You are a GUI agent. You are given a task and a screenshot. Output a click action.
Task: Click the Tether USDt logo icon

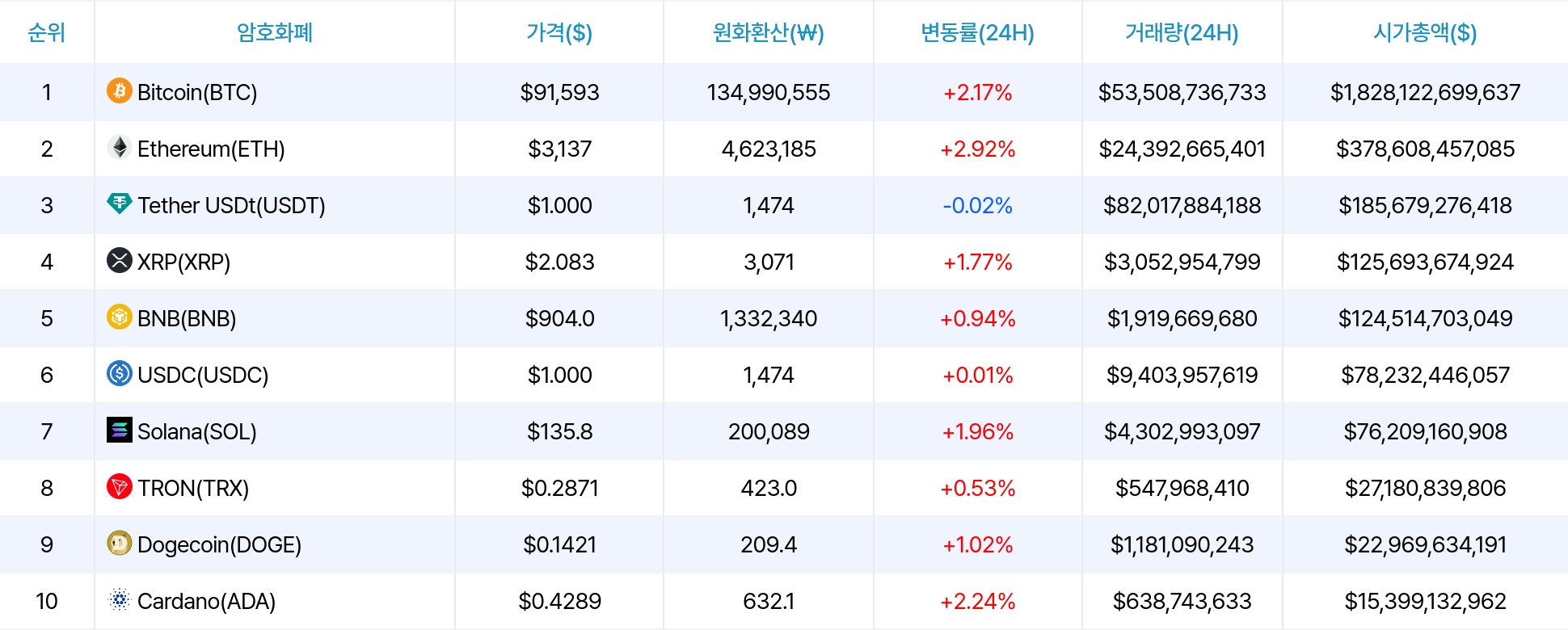tap(120, 204)
